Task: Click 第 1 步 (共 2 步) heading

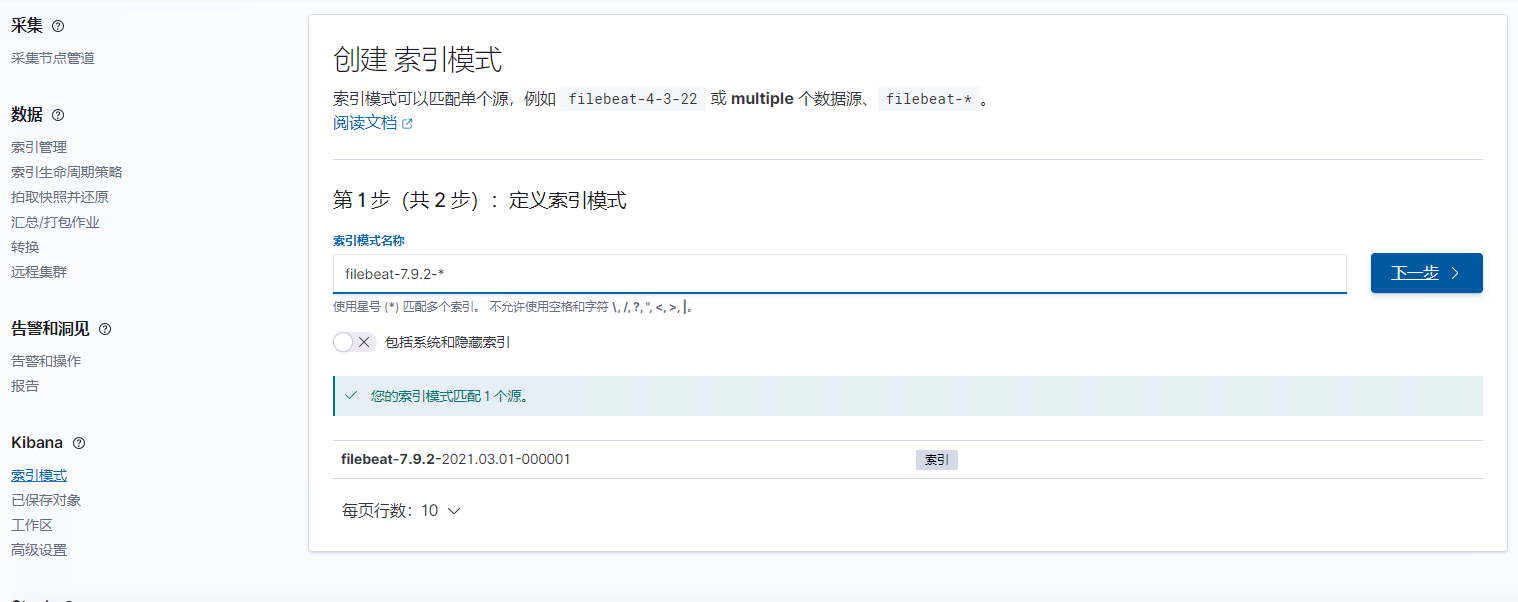Action: point(479,201)
